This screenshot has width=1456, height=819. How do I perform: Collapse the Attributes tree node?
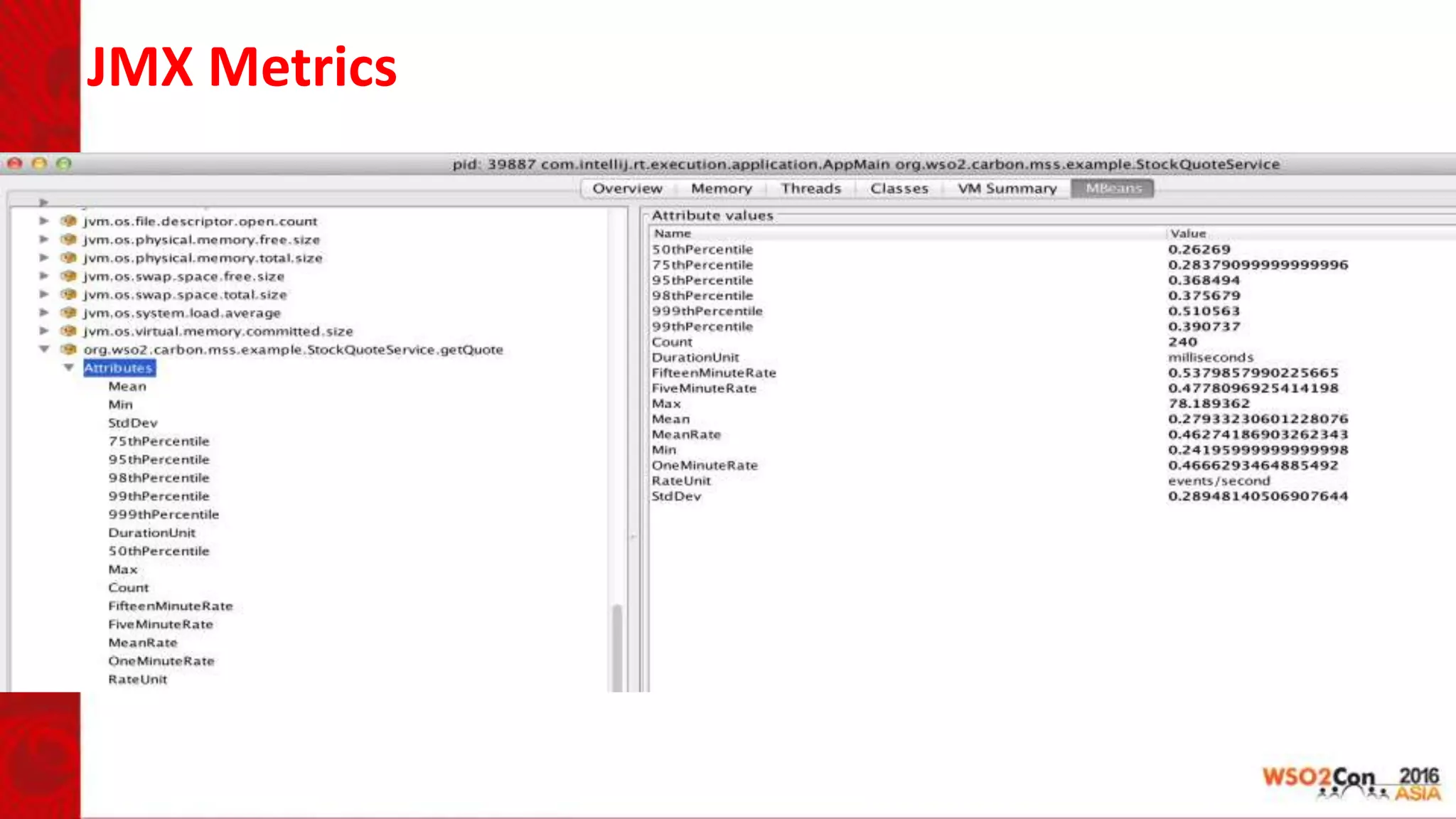[69, 368]
